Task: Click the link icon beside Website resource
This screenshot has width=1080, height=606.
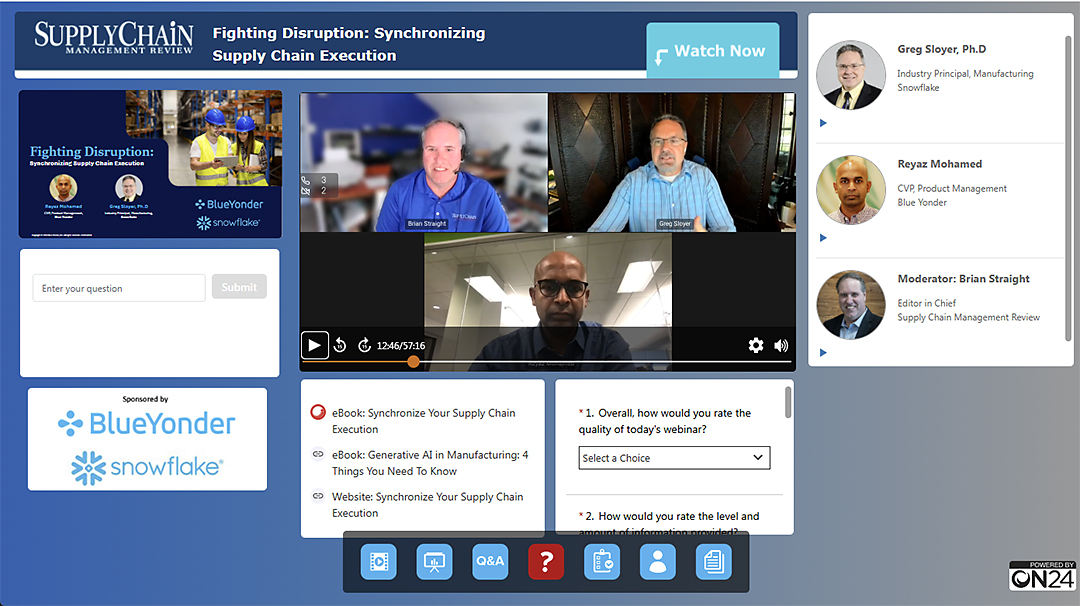Action: click(318, 496)
